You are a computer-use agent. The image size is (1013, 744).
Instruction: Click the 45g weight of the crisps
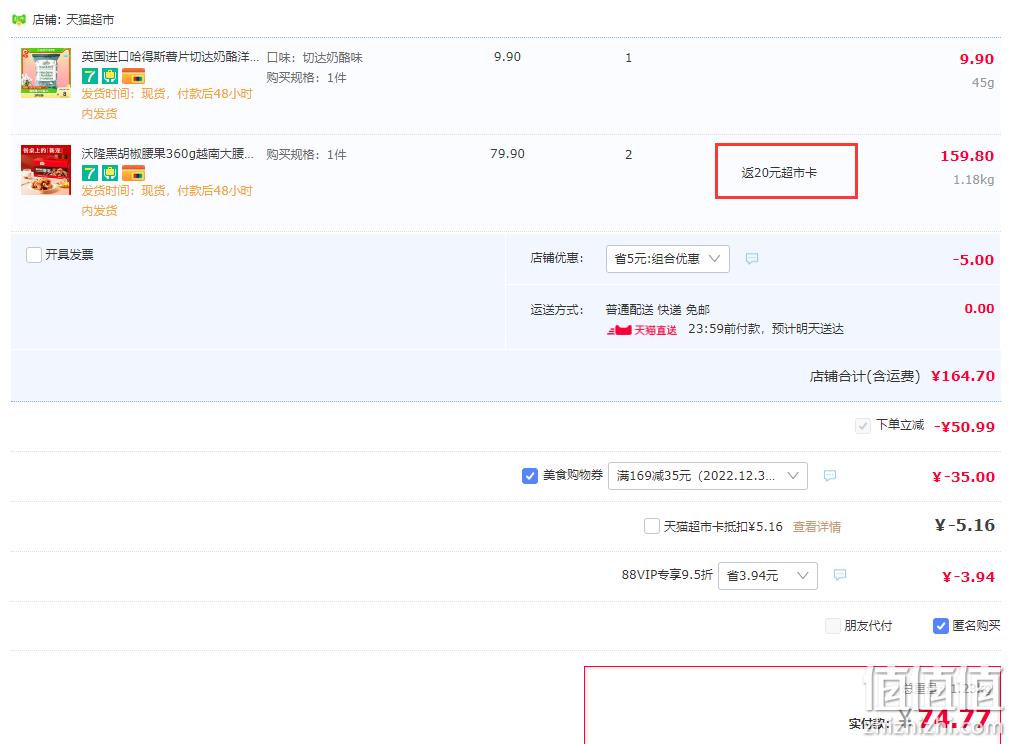(x=983, y=83)
